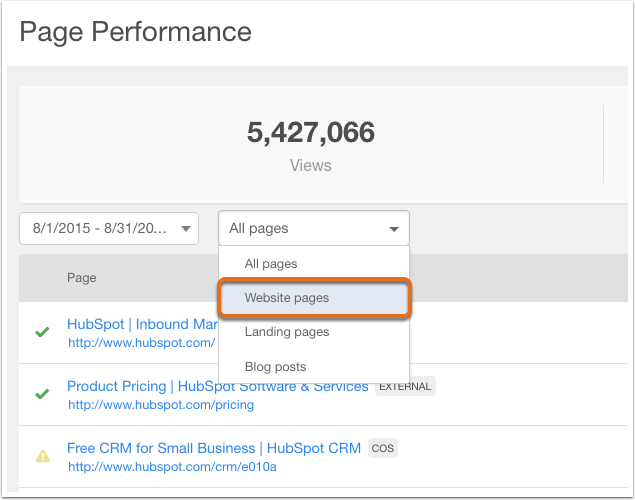Image resolution: width=635 pixels, height=500 pixels.
Task: Visit http://www.hubspot.com/crm/e010a URL link
Action: [173, 467]
